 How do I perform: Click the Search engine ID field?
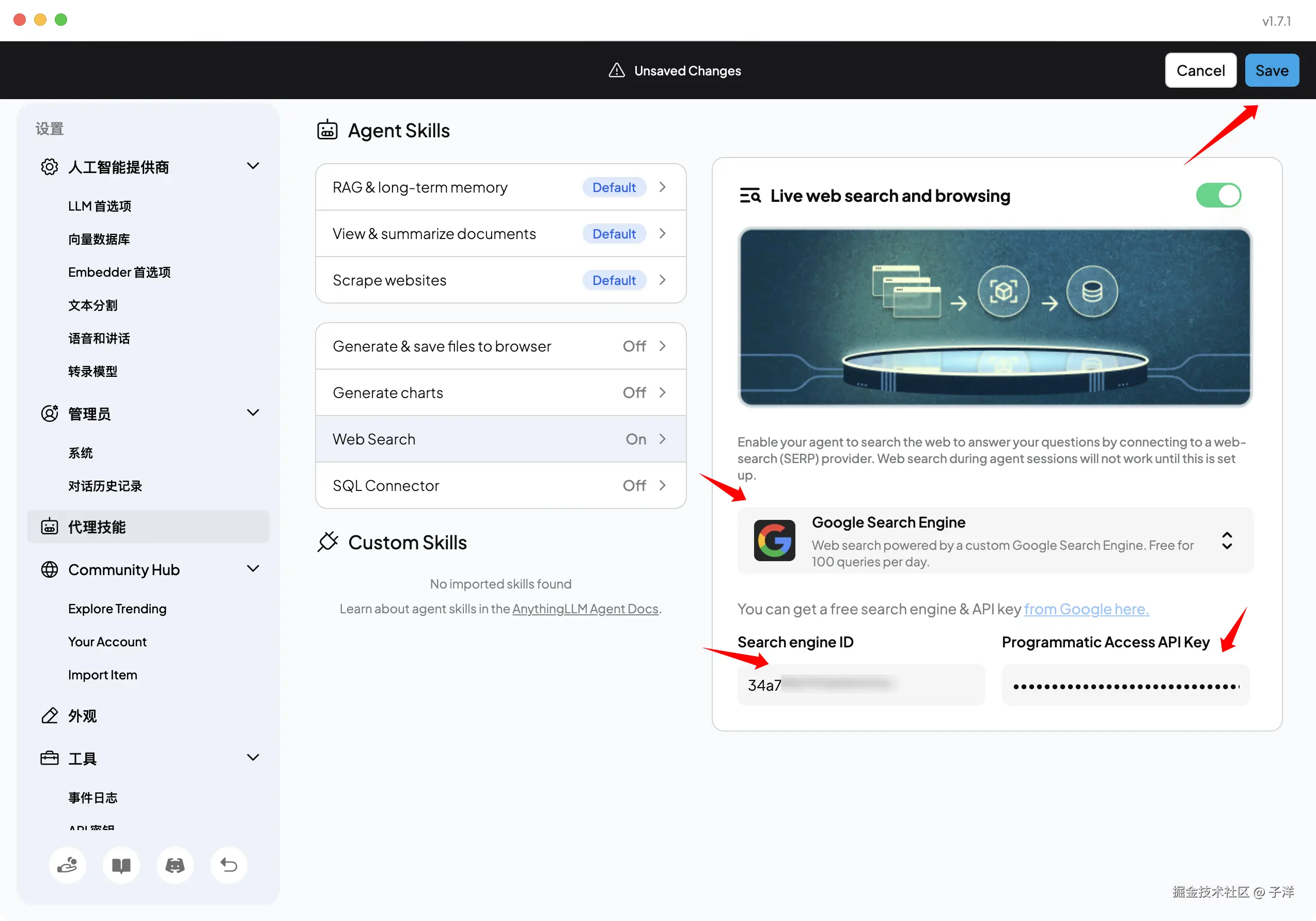point(860,685)
